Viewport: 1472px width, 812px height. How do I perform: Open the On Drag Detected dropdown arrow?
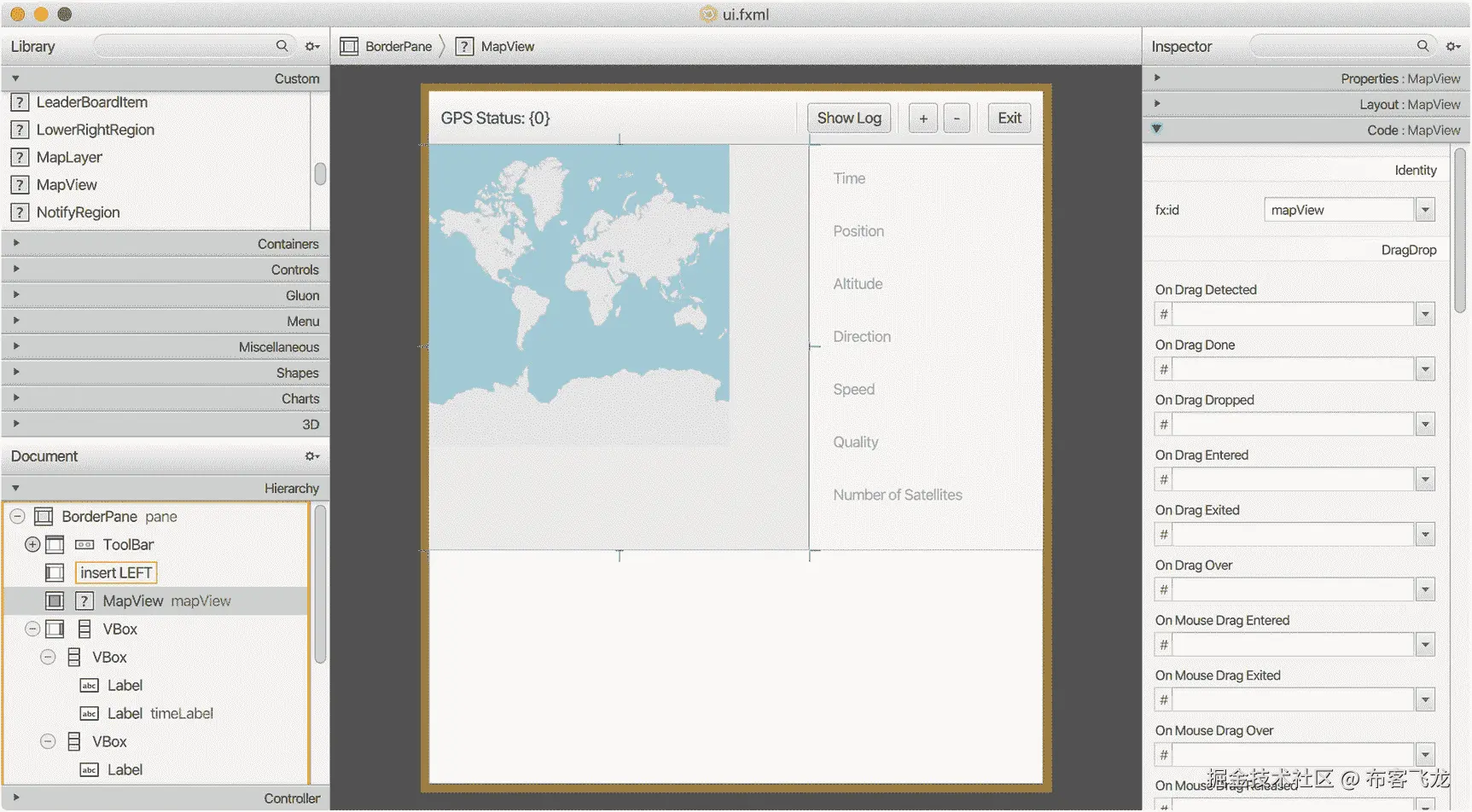(x=1425, y=315)
